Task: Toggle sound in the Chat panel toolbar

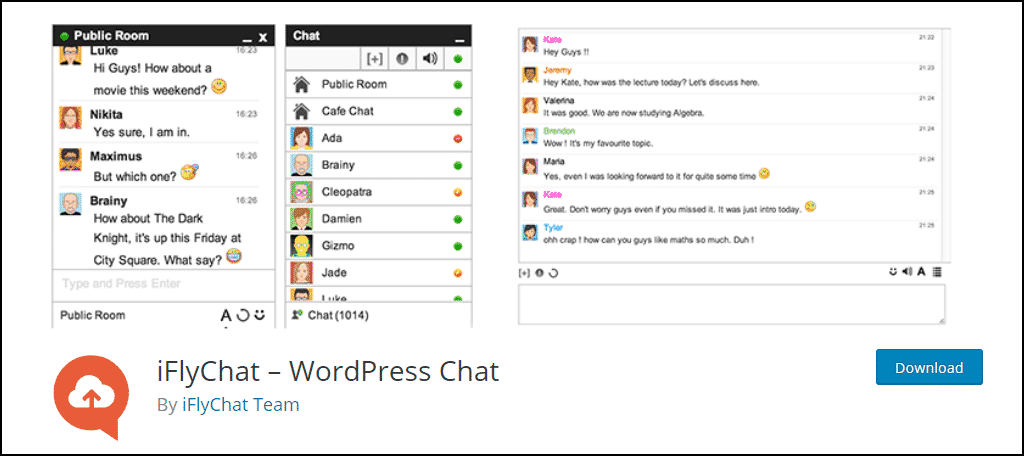Action: coord(430,59)
